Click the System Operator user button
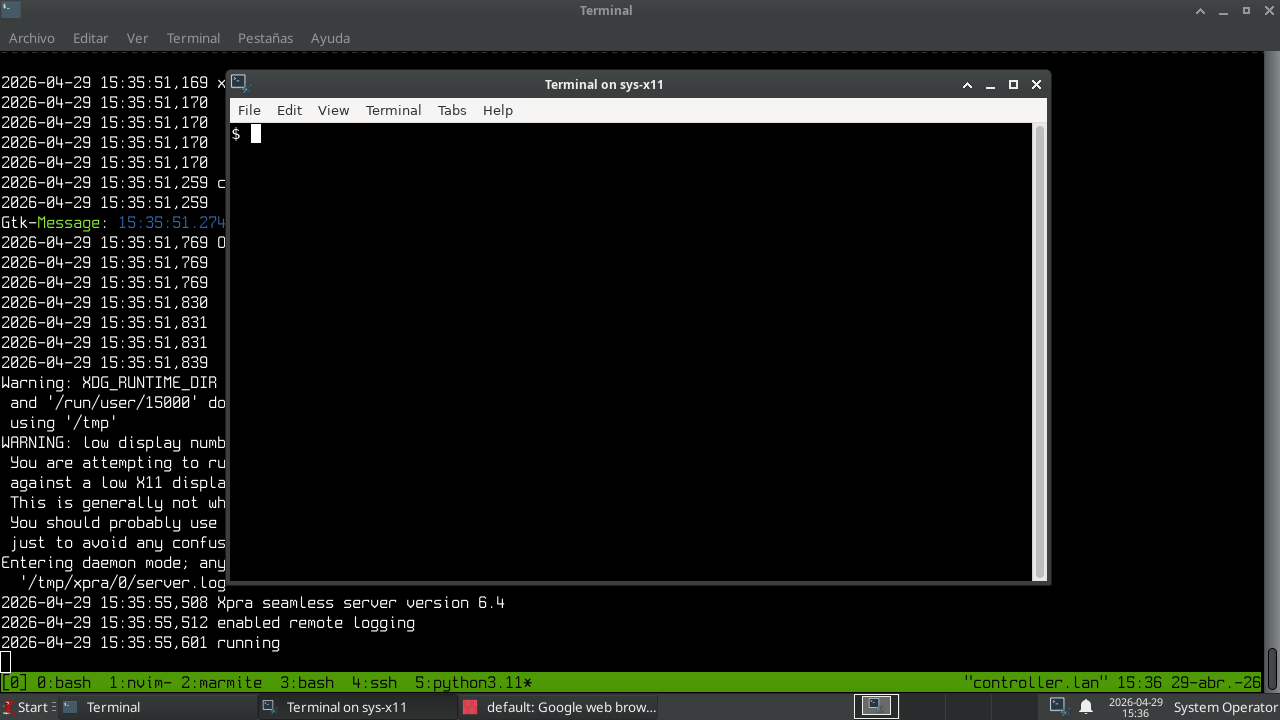 point(1225,707)
